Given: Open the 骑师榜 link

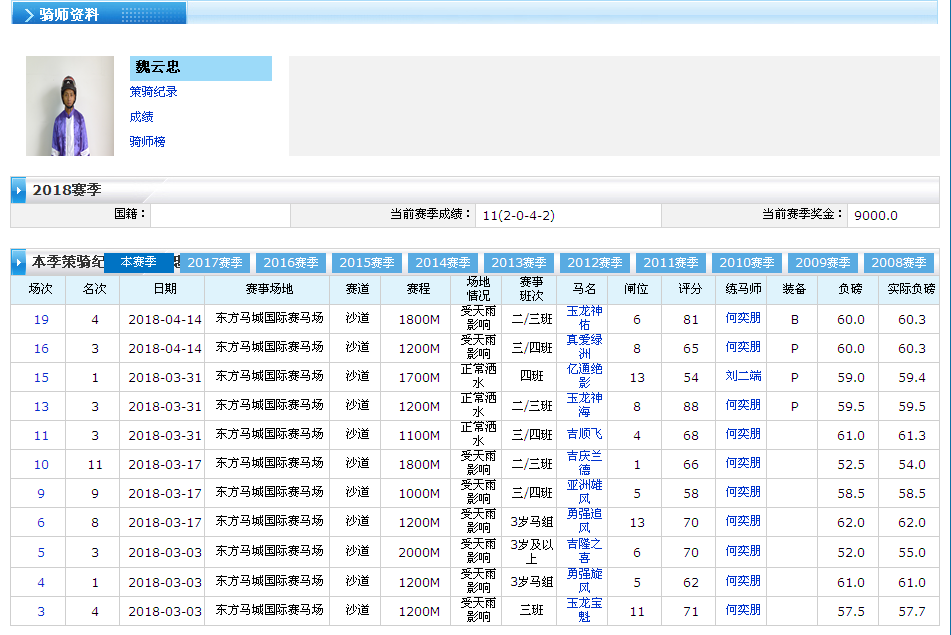Looking at the screenshot, I should (147, 142).
